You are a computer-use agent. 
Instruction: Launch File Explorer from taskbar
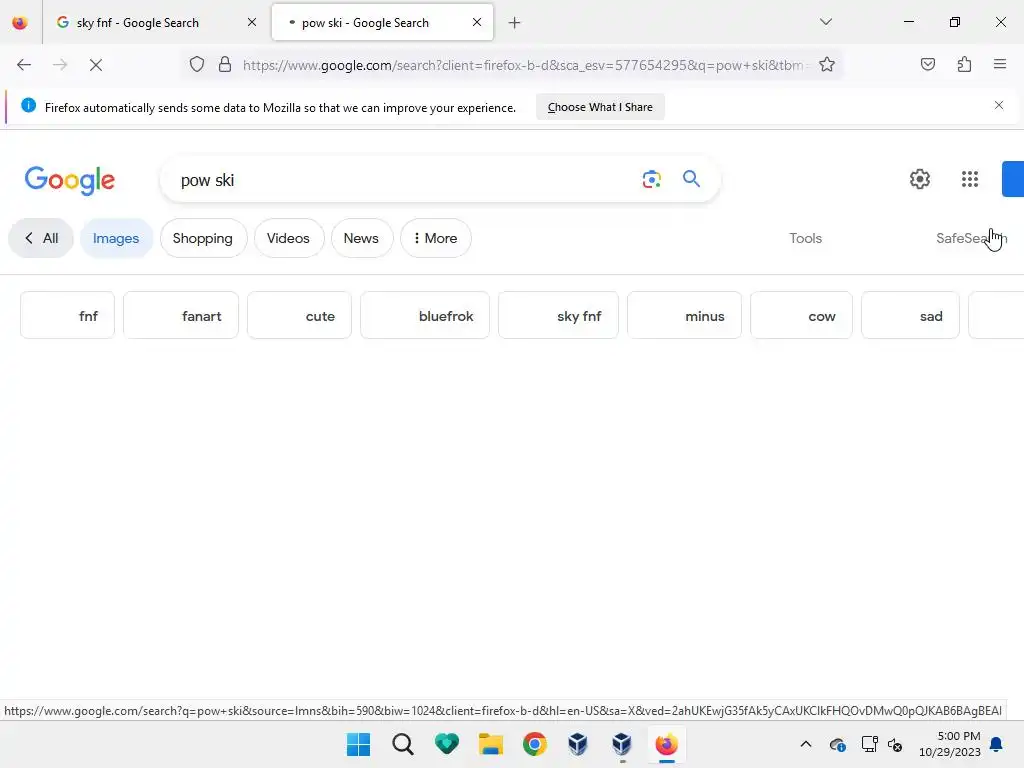pyautogui.click(x=490, y=744)
